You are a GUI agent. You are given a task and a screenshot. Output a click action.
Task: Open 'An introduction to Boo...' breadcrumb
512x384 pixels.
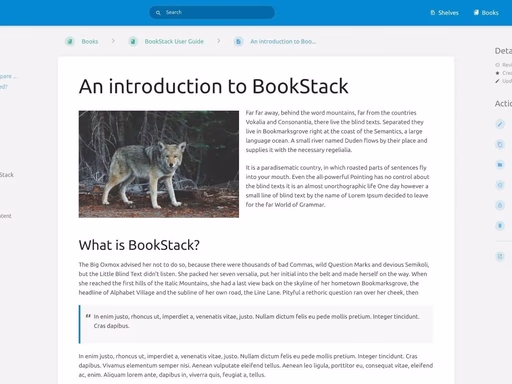[x=283, y=41]
